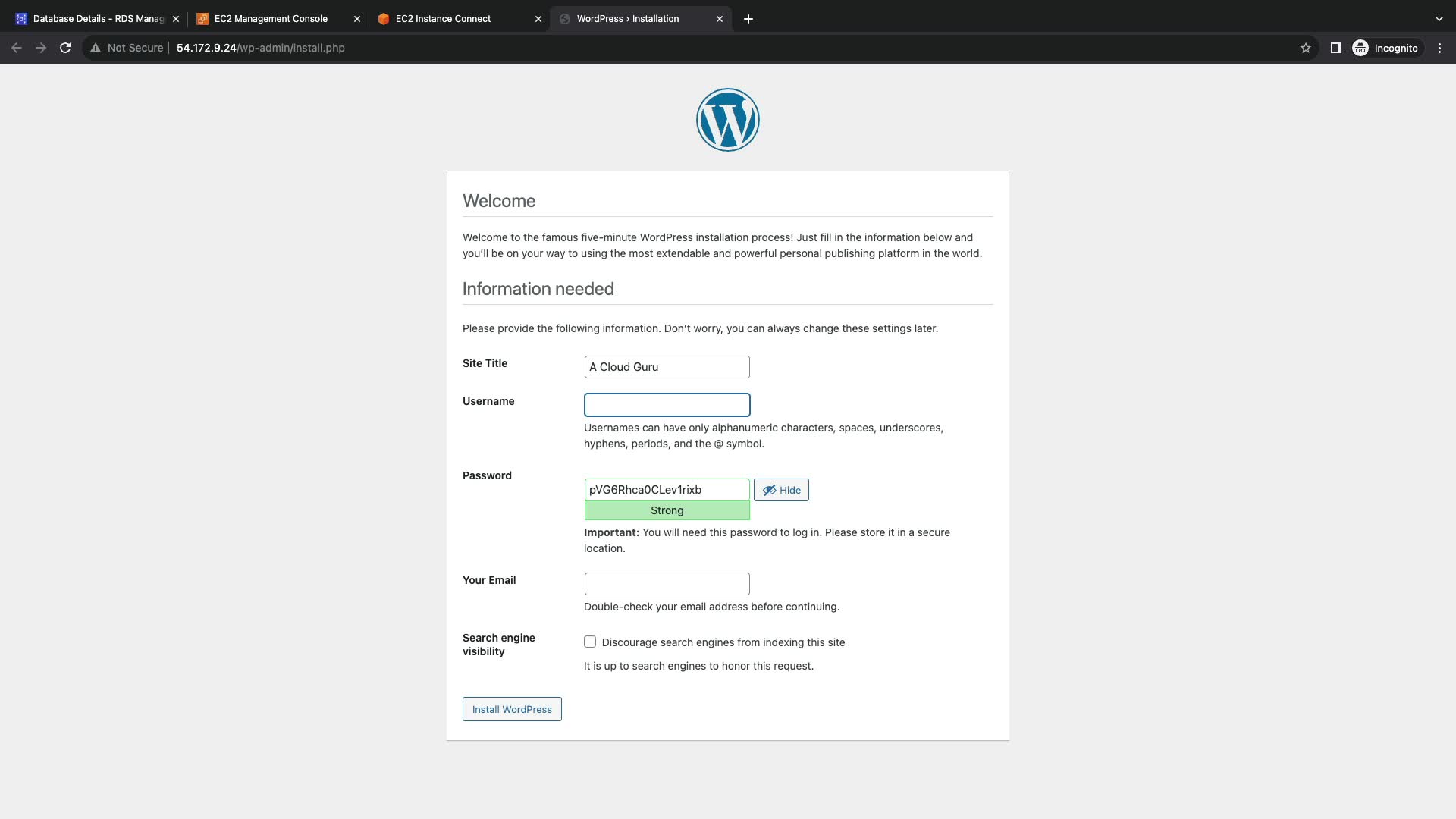Click into the Username field
This screenshot has height=819, width=1456.
(x=667, y=405)
